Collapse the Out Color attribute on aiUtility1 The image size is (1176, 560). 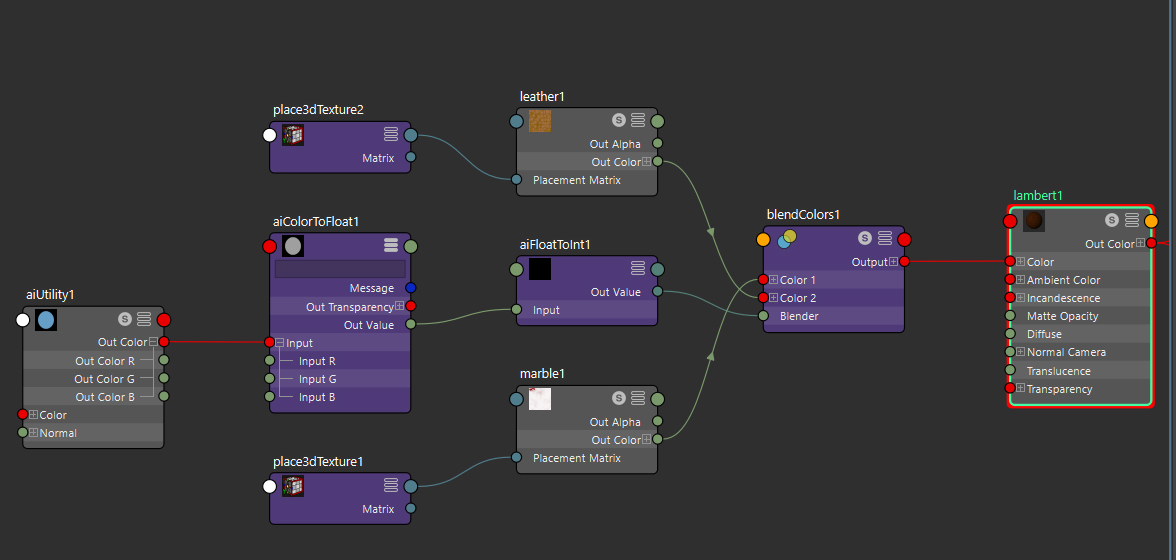tap(153, 343)
